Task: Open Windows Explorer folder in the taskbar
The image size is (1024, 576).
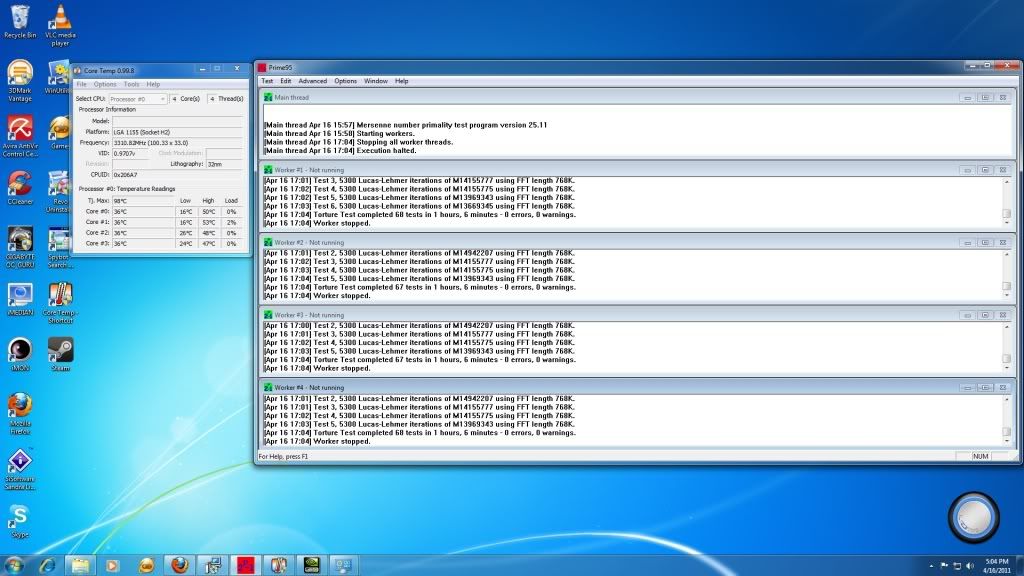Action: click(80, 566)
